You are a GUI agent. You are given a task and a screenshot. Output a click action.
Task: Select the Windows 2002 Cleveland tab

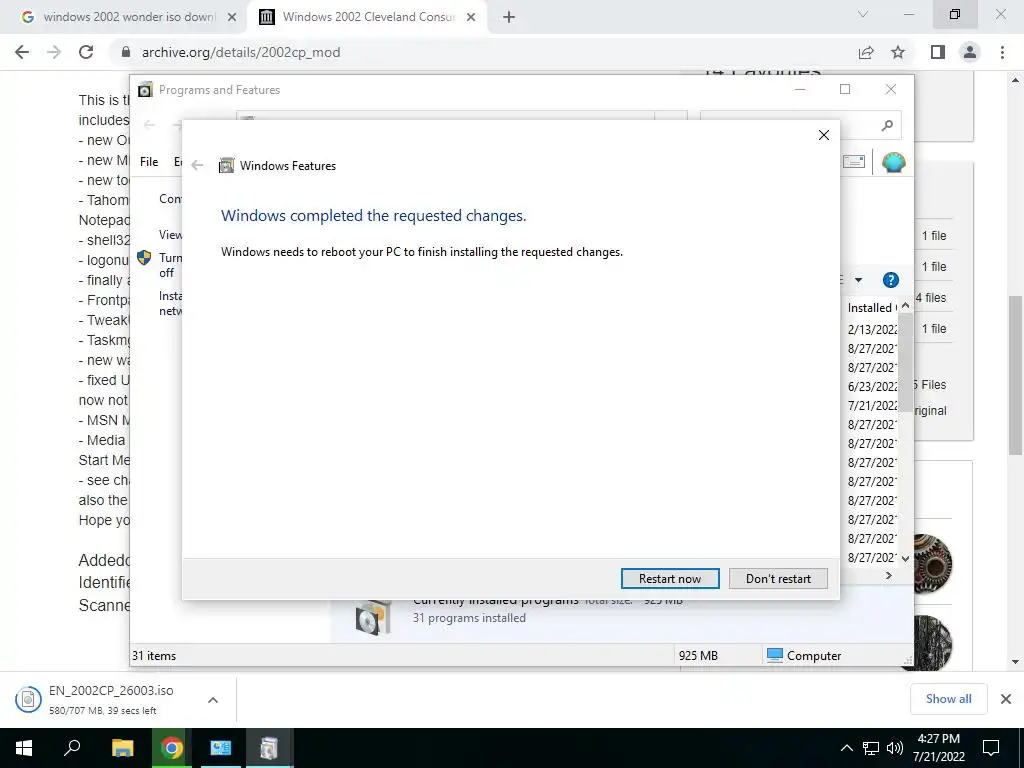point(368,17)
